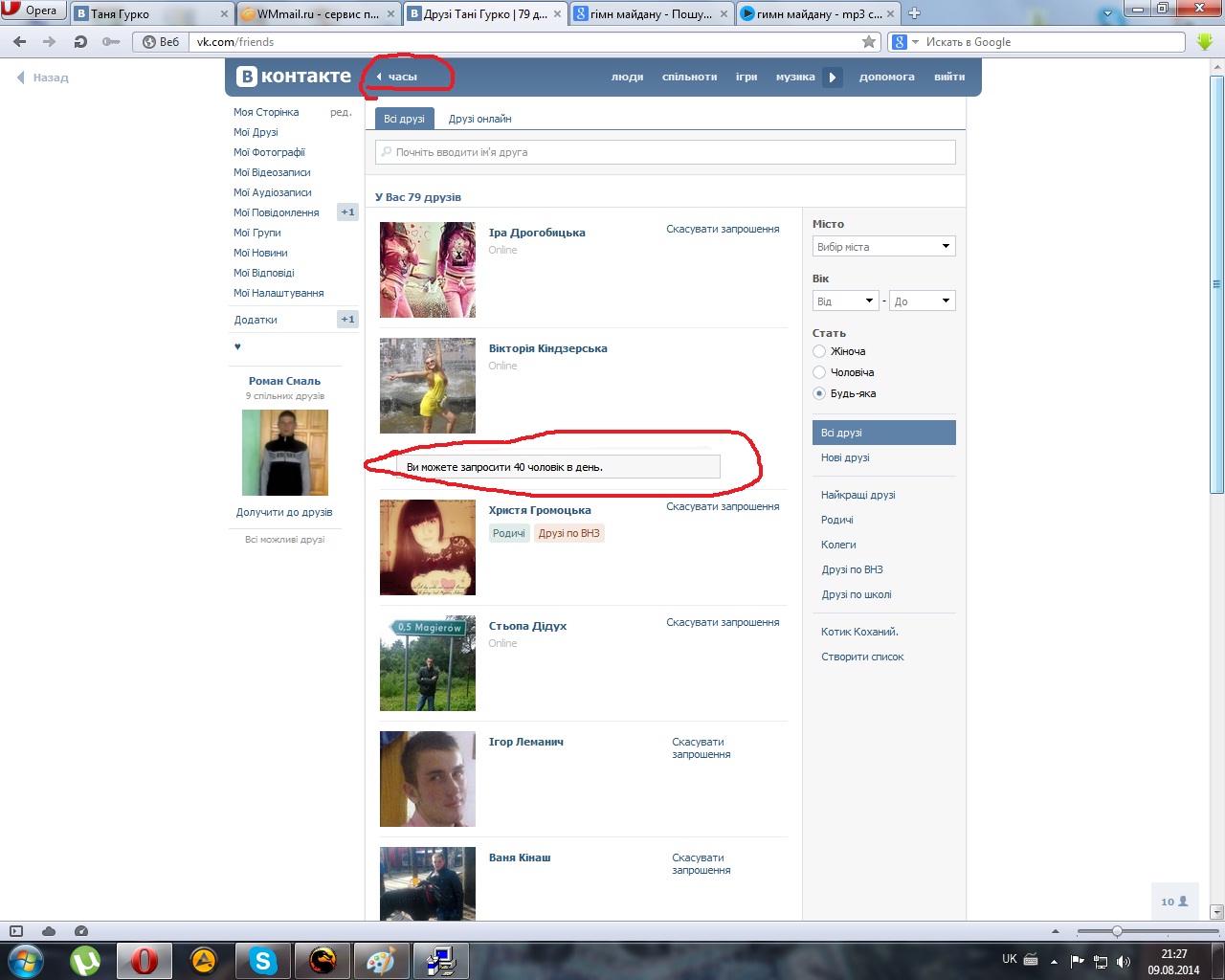
Task: Click the Родичі tag under Христя Громоцька
Action: (x=509, y=533)
